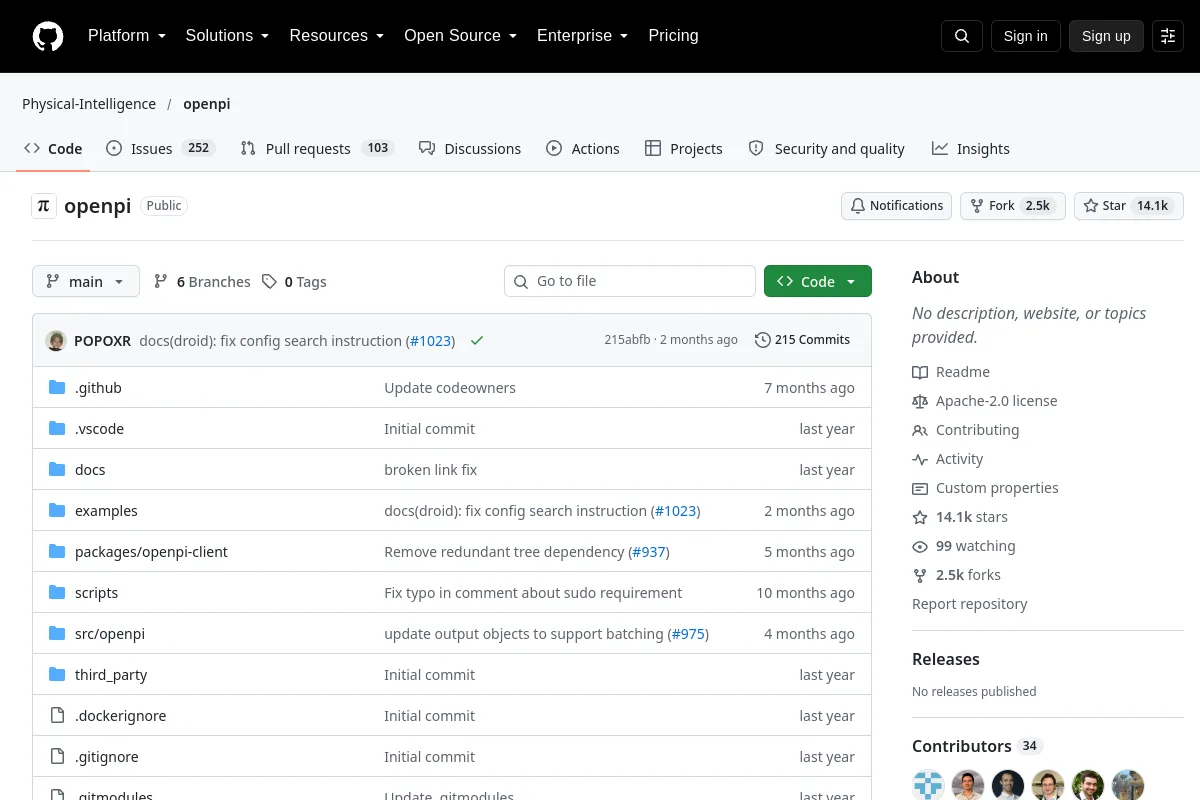Image resolution: width=1200 pixels, height=800 pixels.
Task: Click the 215abfb commit hash
Action: coord(627,340)
